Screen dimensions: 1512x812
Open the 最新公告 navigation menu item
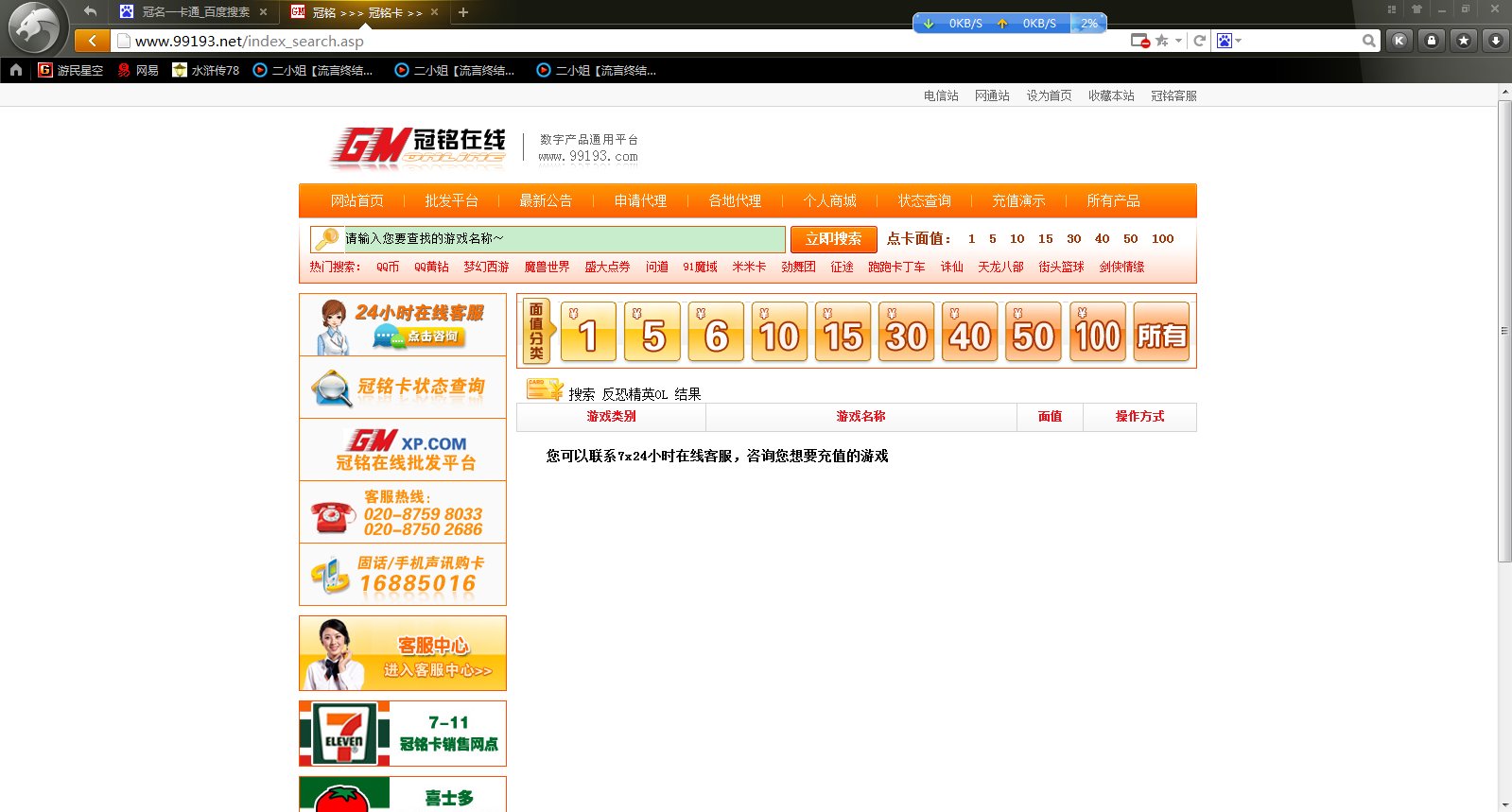point(546,200)
